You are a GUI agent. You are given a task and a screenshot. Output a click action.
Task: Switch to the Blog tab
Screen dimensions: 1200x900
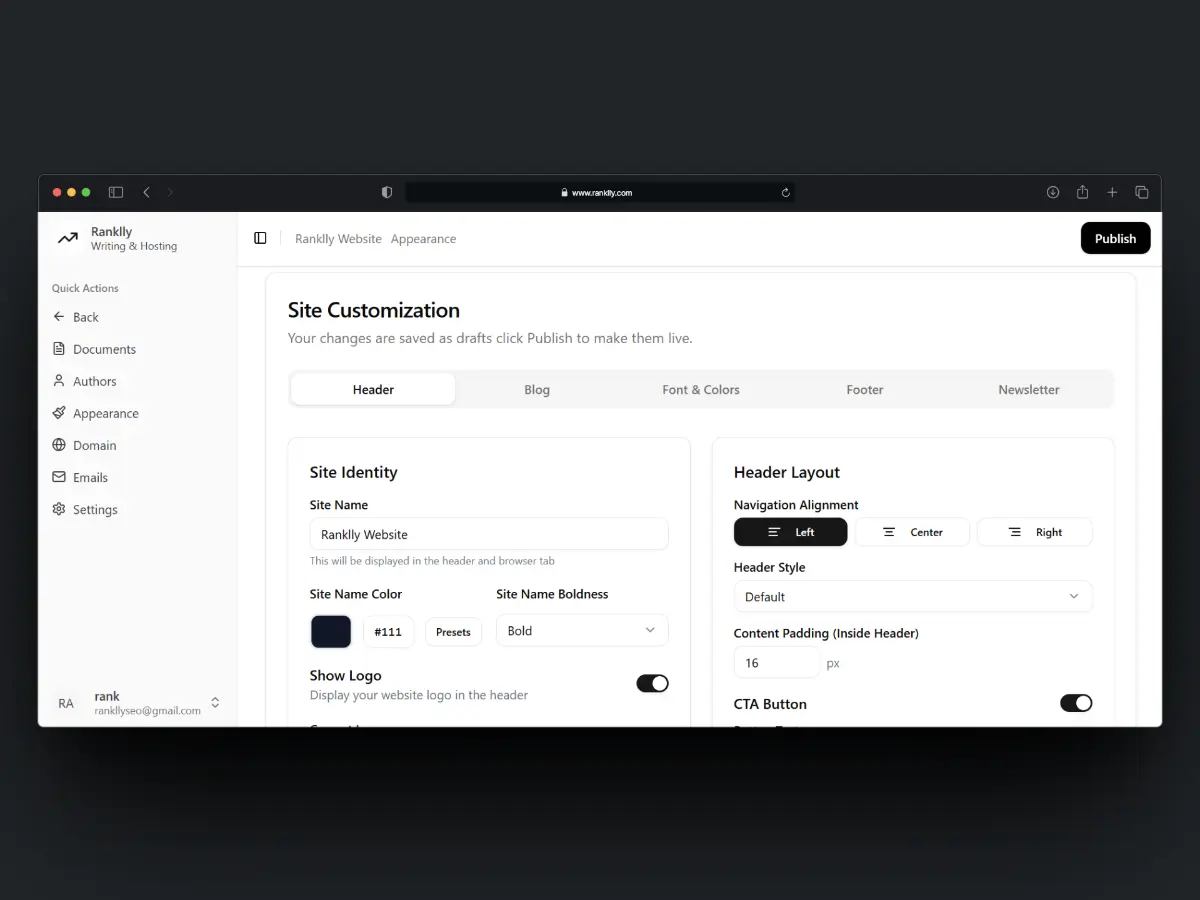tap(537, 389)
